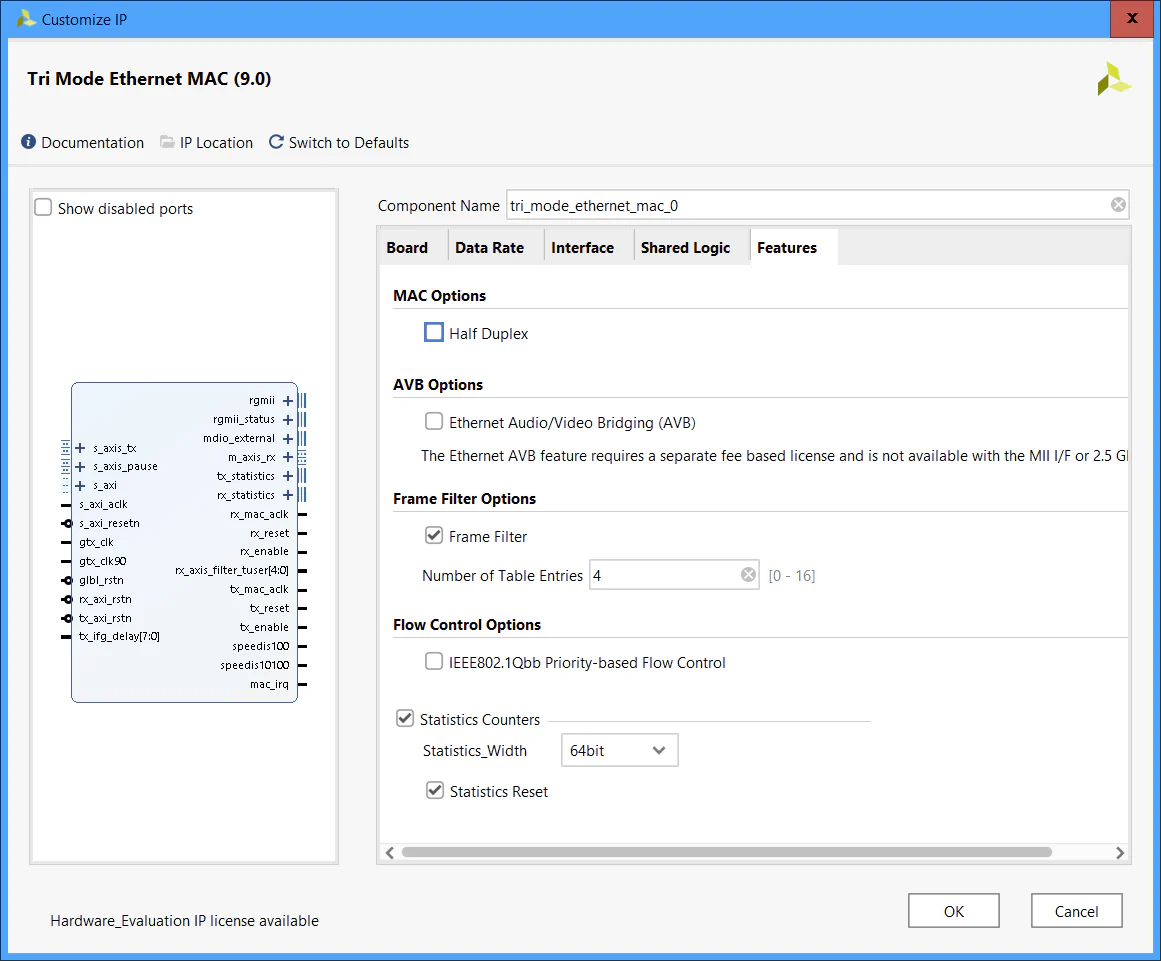Click the Xilinx logo in the dialog header
The image size is (1161, 961).
1114,78
